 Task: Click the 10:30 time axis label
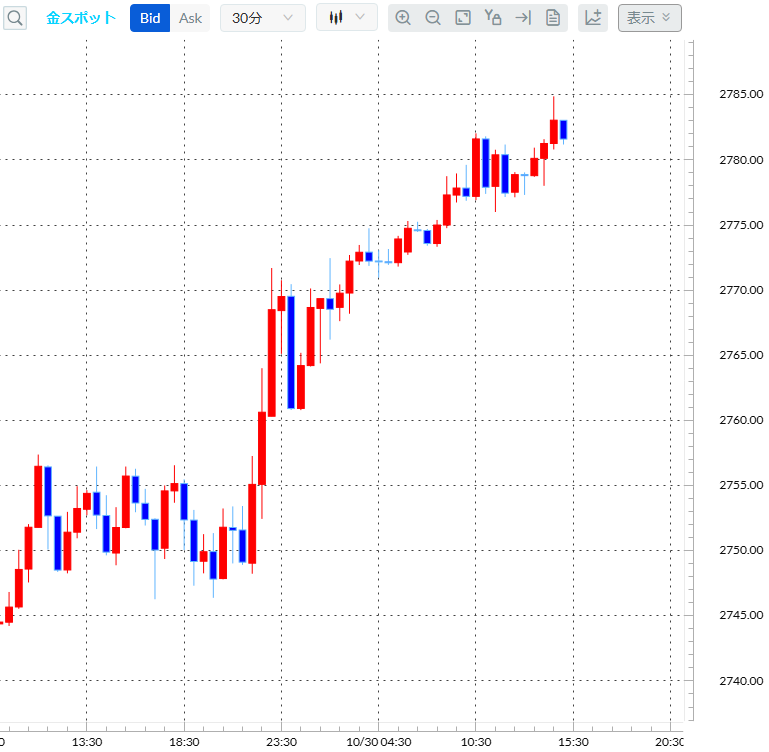tap(476, 742)
